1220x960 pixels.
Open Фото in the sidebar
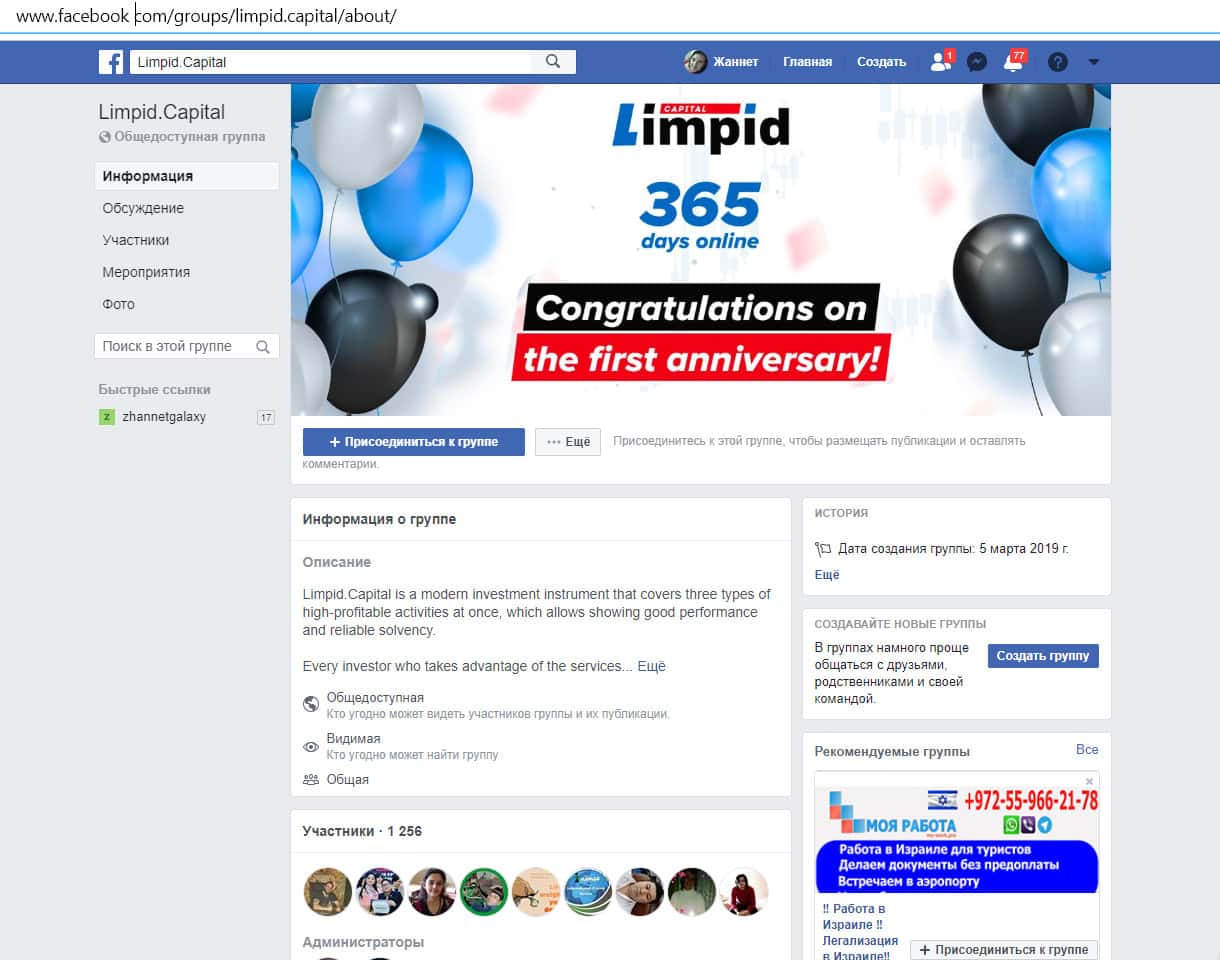pos(118,304)
